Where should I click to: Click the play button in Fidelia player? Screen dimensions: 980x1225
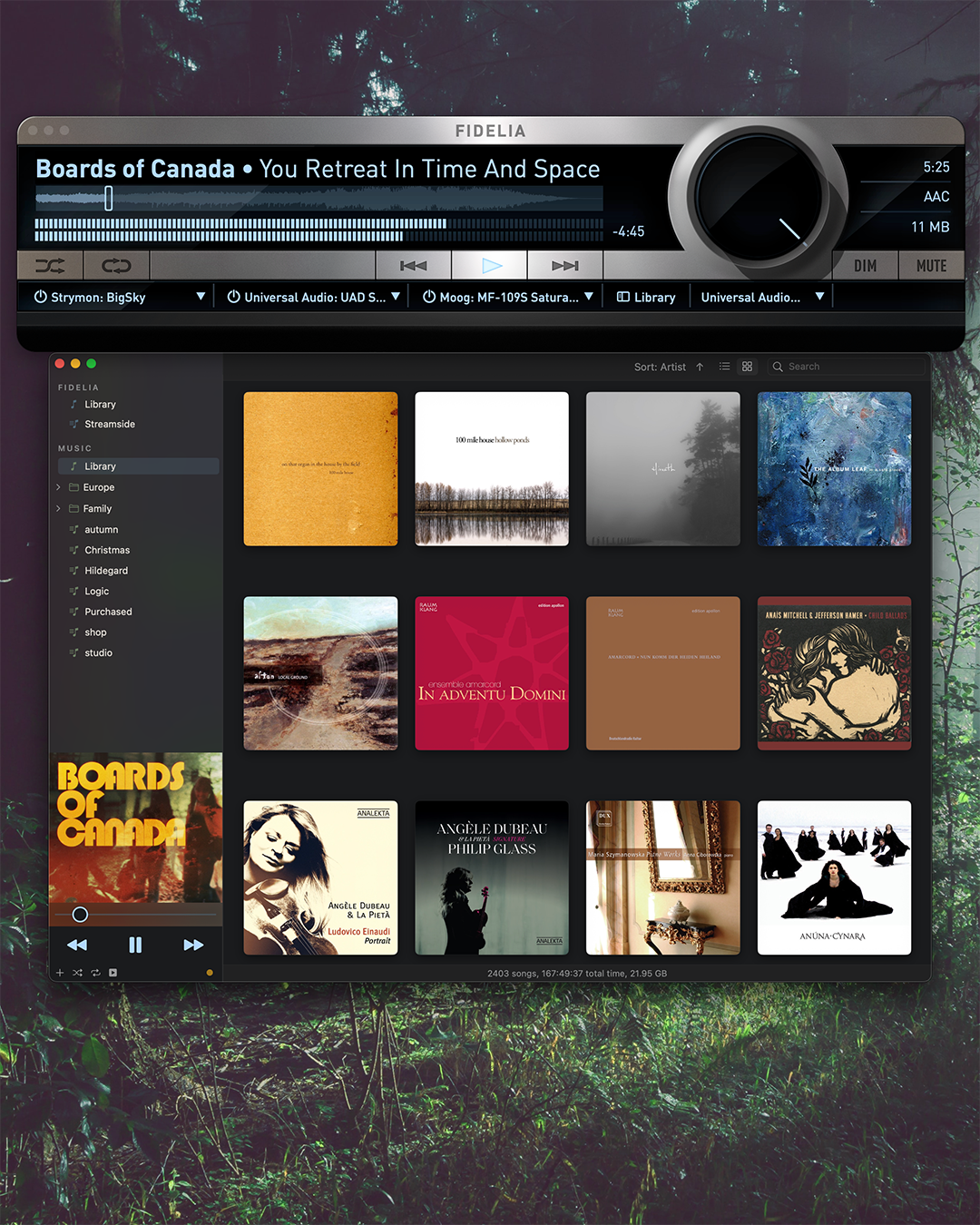coord(490,266)
